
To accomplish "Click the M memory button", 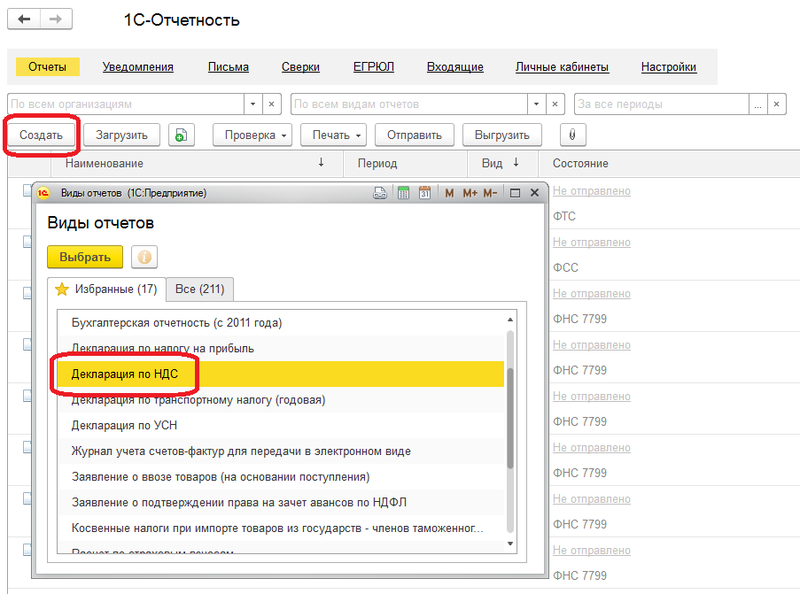I will [449, 193].
